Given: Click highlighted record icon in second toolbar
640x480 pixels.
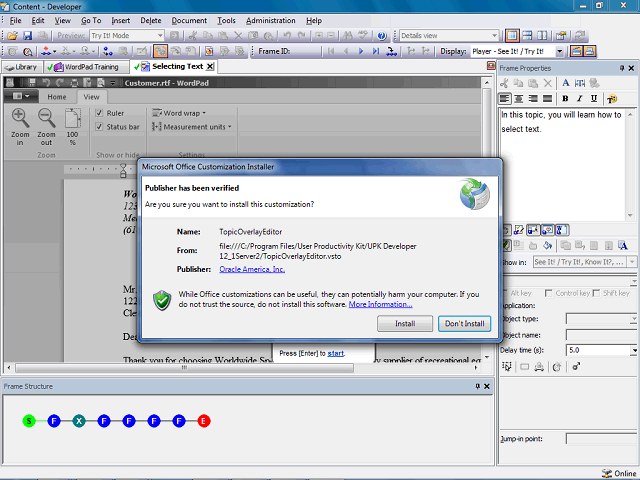Looking at the screenshot, I should [x=160, y=51].
